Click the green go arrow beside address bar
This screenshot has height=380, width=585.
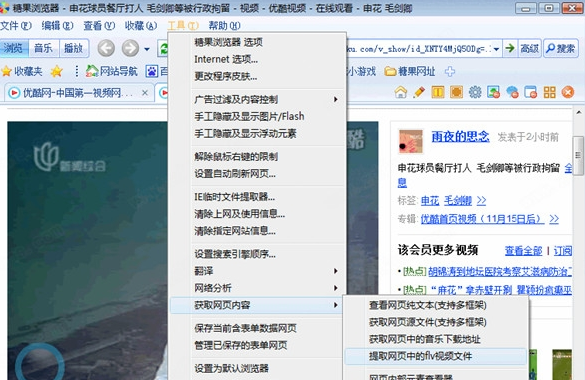click(x=510, y=48)
